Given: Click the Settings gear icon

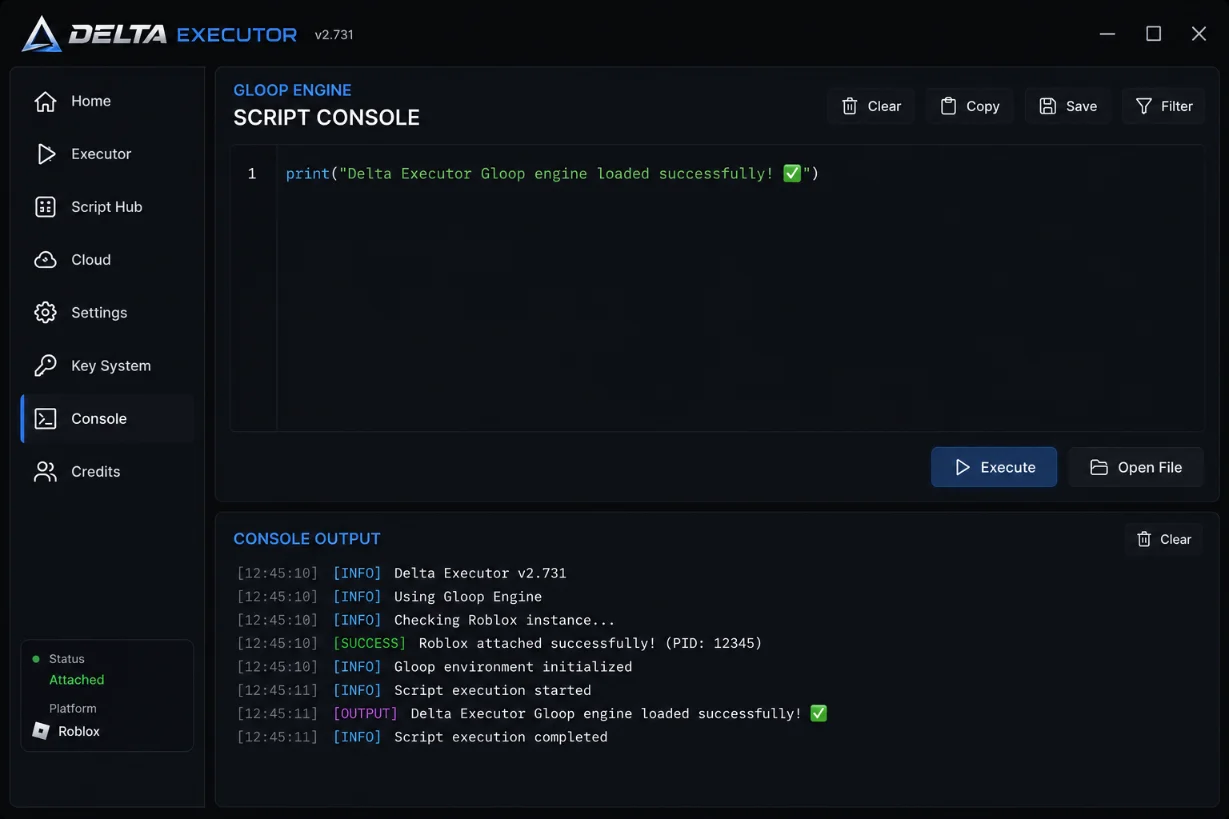Looking at the screenshot, I should tap(45, 313).
